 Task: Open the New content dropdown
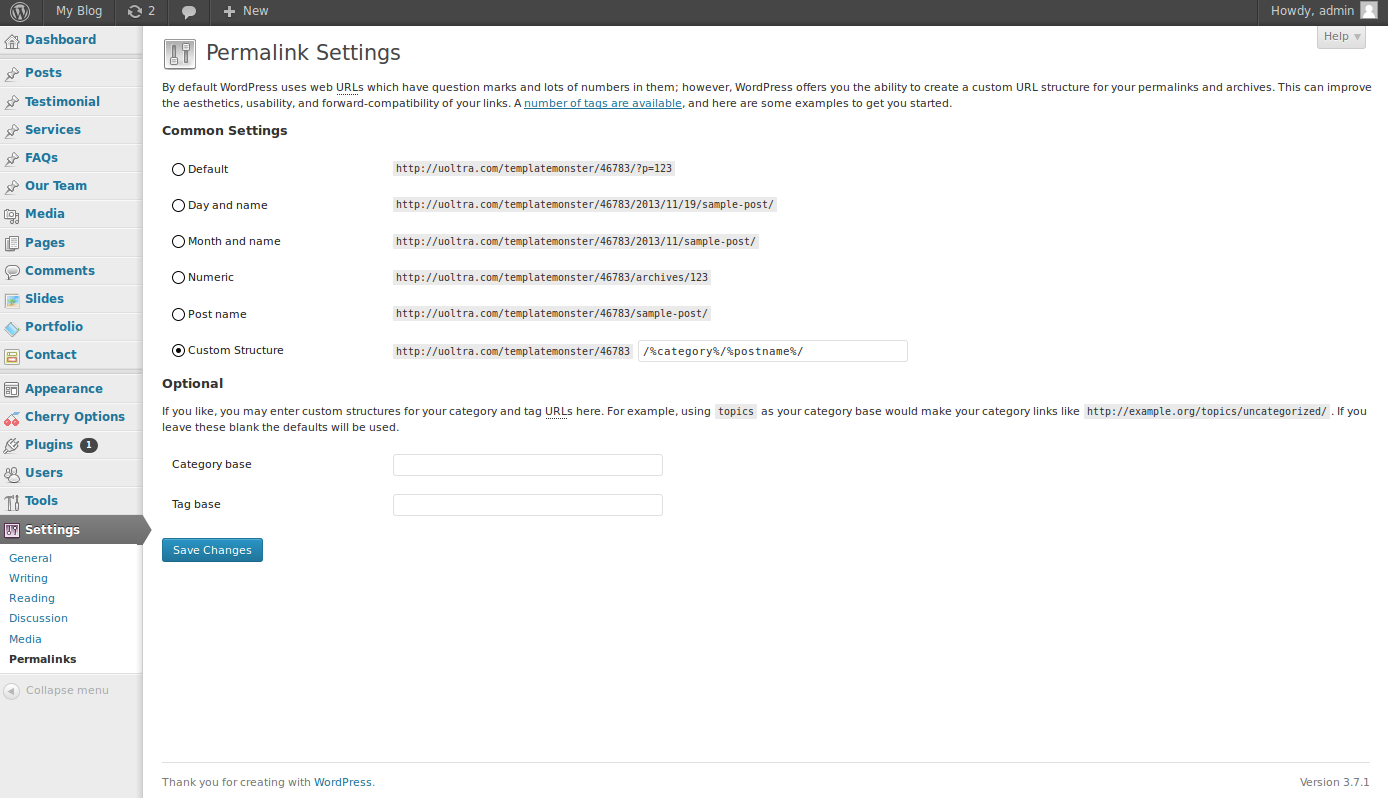click(245, 11)
